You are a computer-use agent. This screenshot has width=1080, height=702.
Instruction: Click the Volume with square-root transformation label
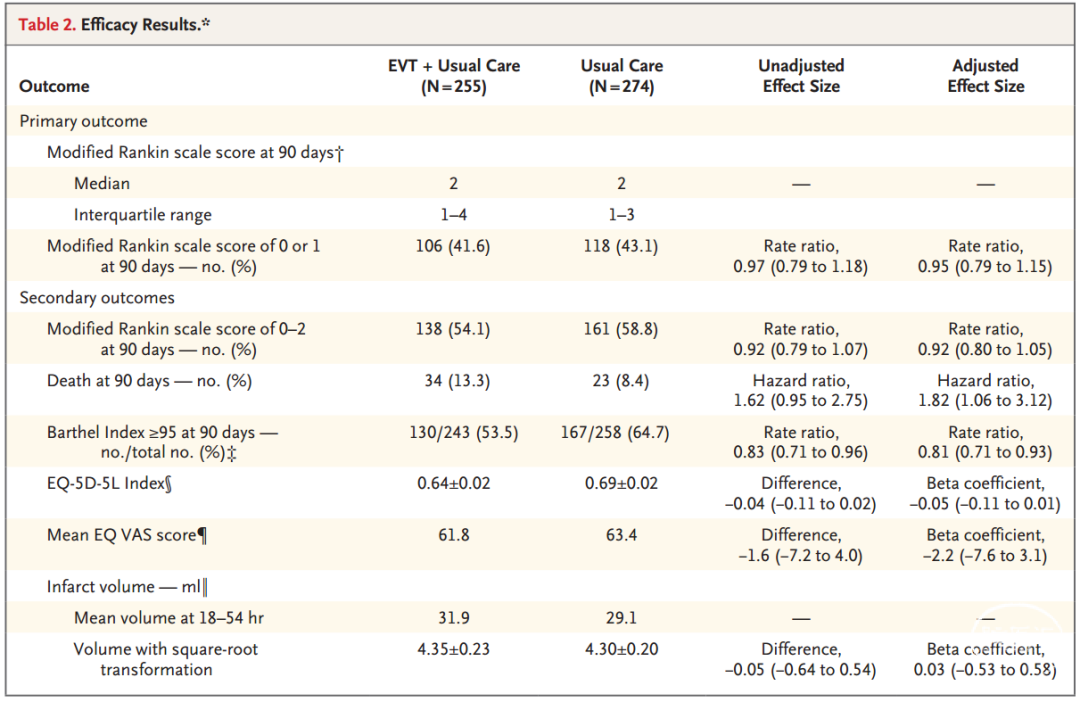pos(166,659)
